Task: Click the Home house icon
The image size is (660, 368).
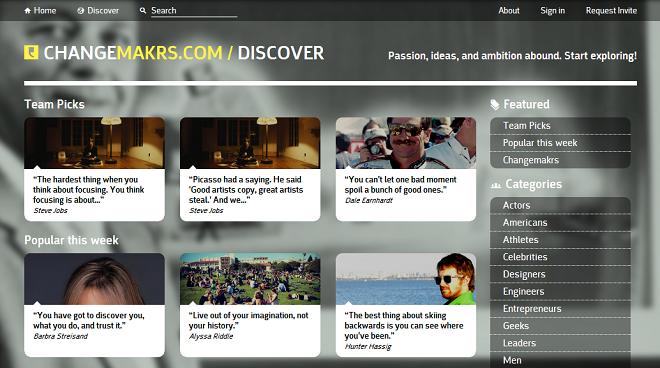Action: pyautogui.click(x=27, y=11)
